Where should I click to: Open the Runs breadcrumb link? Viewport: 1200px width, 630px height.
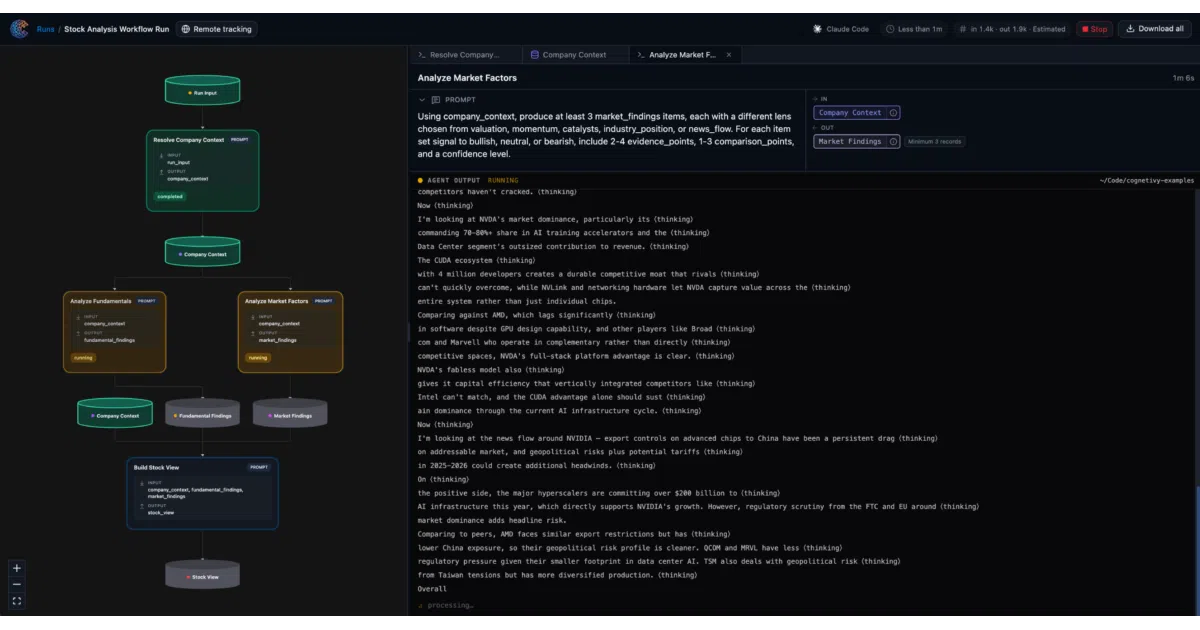click(45, 30)
